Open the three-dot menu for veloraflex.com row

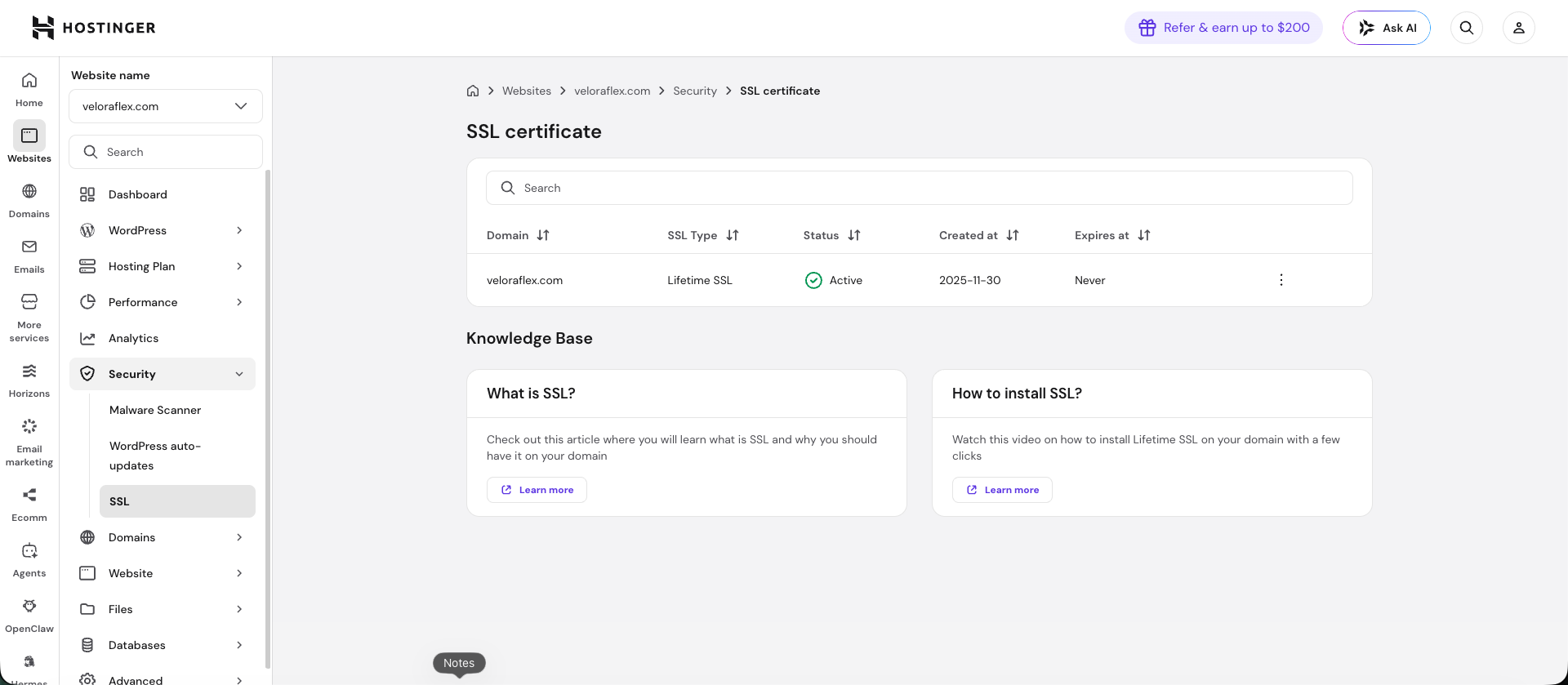point(1281,280)
